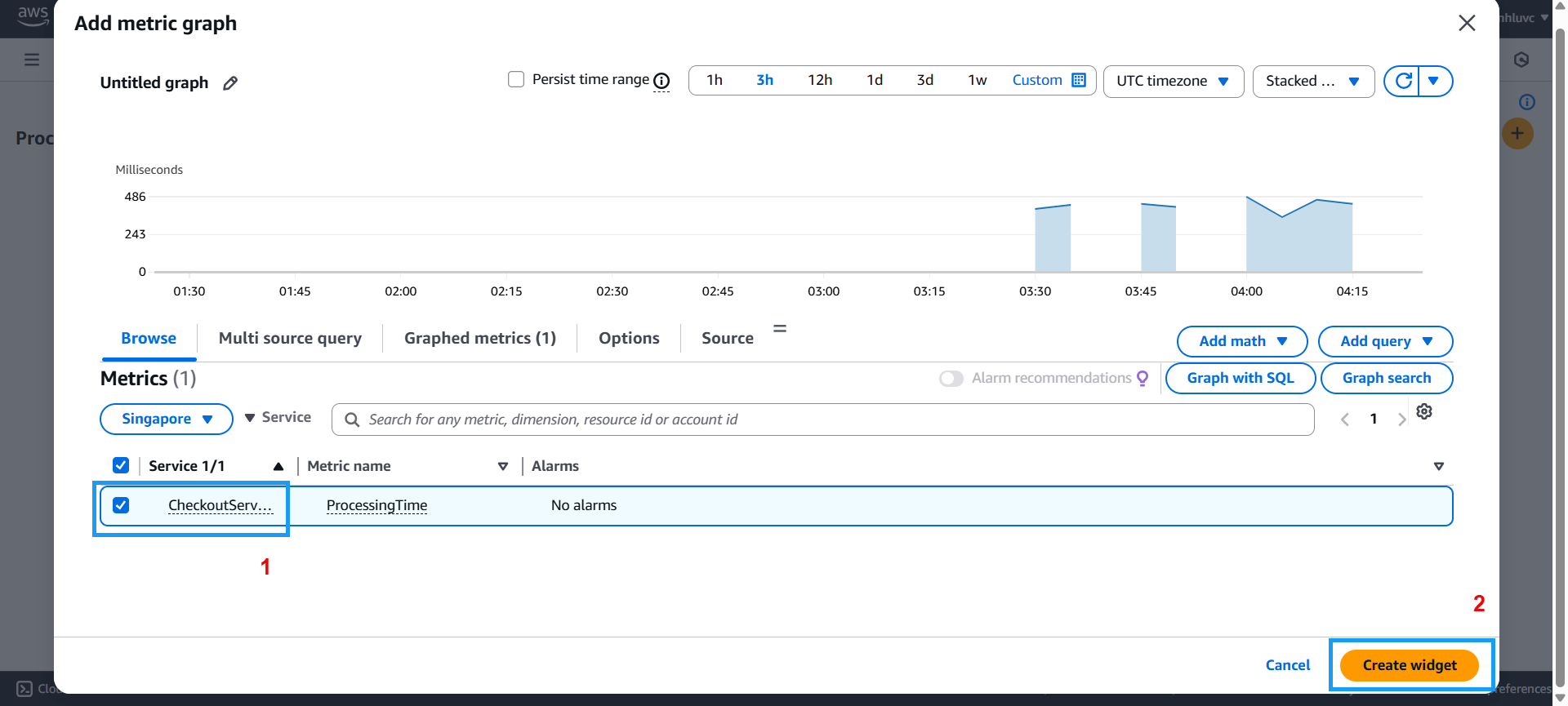Image resolution: width=1568 pixels, height=706 pixels.
Task: Toggle the Alarm recommendations switch
Action: pos(951,379)
